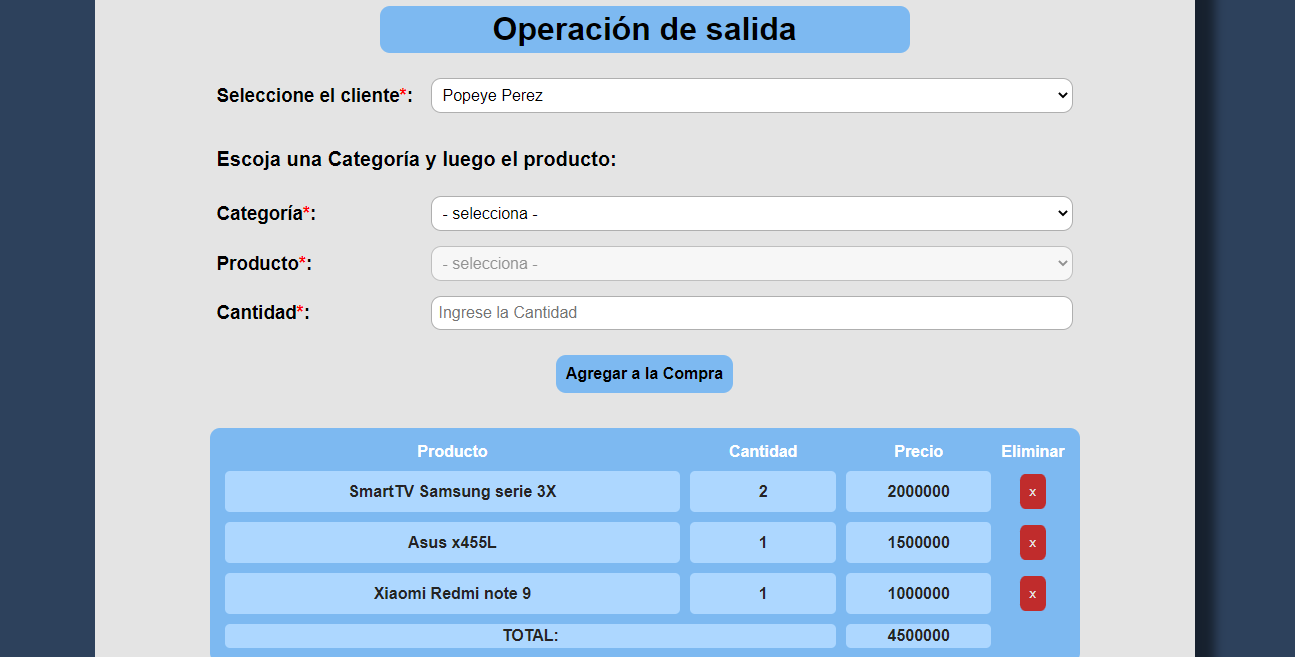Click the Precio column header
Viewport: 1295px width, 657px height.
[918, 451]
